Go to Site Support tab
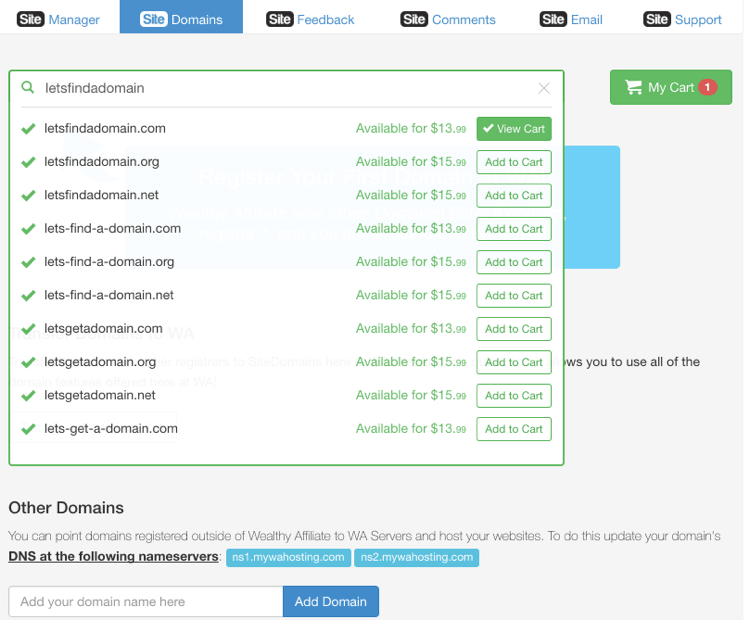Image resolution: width=750 pixels, height=620 pixels. click(x=683, y=19)
